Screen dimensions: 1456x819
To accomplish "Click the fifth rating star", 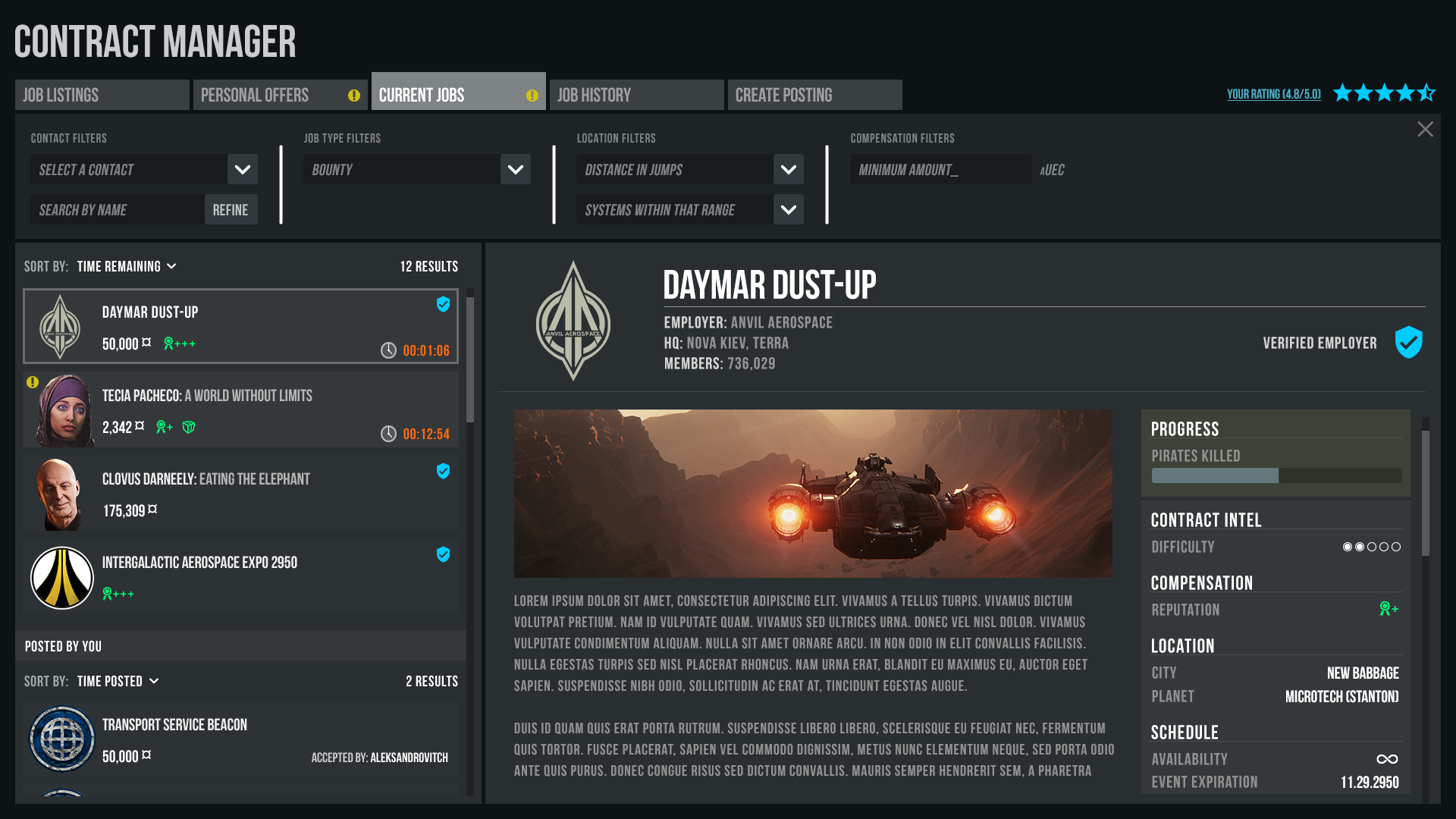I will click(1426, 93).
